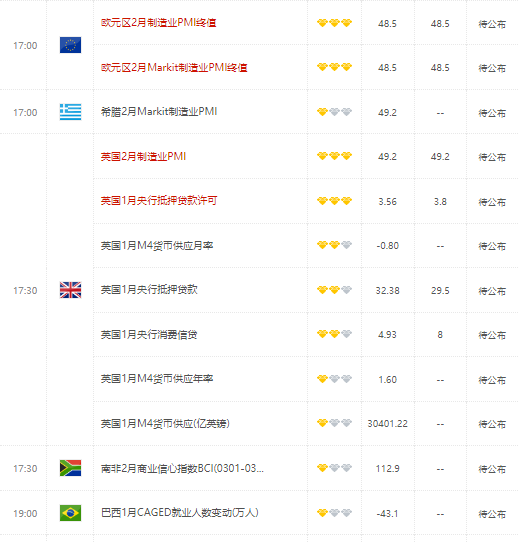
Task: Open 巴西1月CAGED就业人数变动(万人) link
Action: pos(180,513)
